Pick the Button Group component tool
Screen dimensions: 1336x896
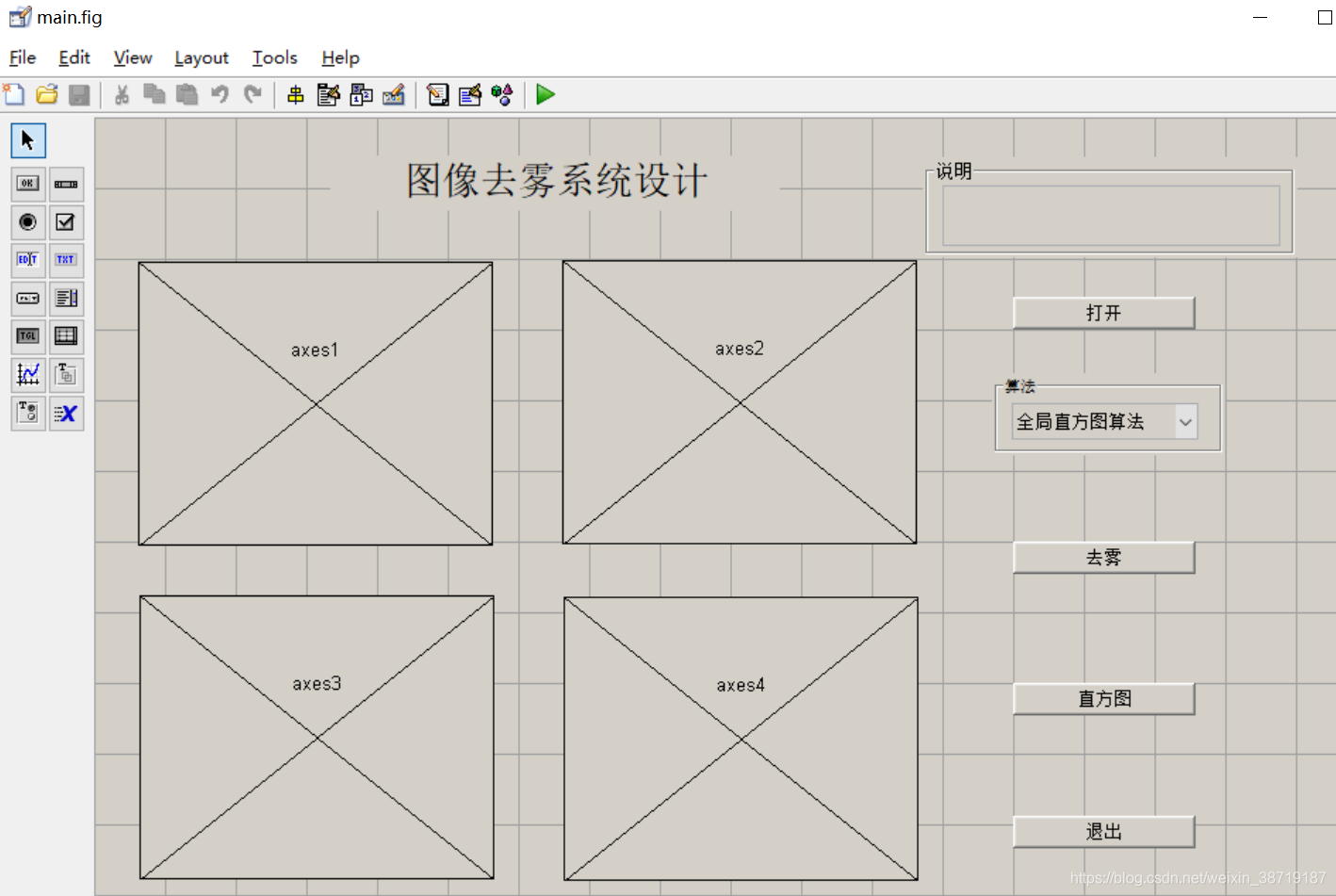pos(28,413)
